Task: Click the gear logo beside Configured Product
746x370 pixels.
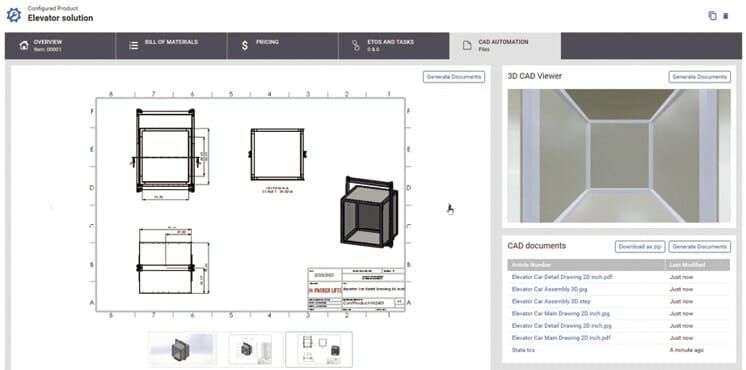Action: (13, 15)
